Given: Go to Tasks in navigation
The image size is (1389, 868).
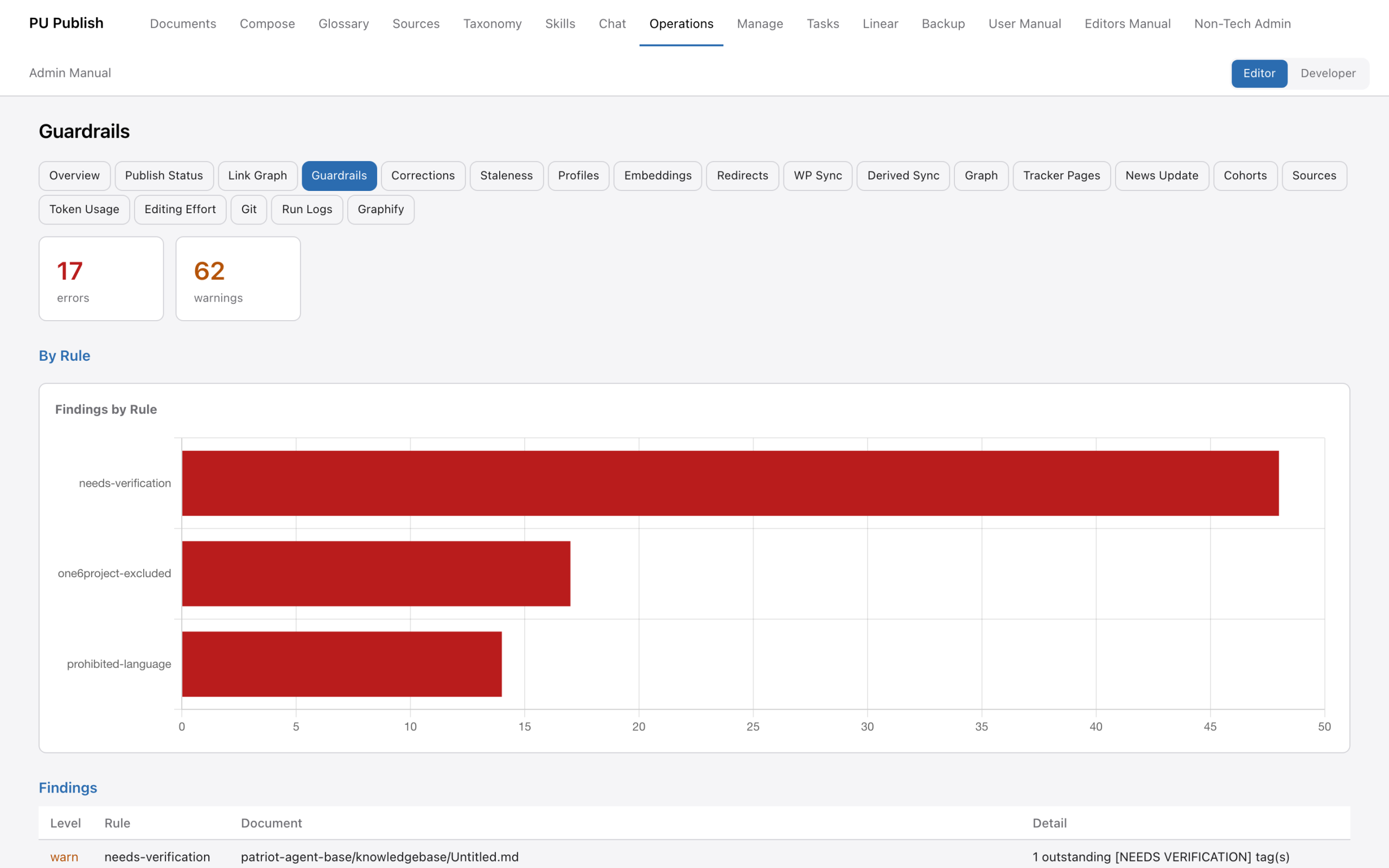Looking at the screenshot, I should click(823, 23).
